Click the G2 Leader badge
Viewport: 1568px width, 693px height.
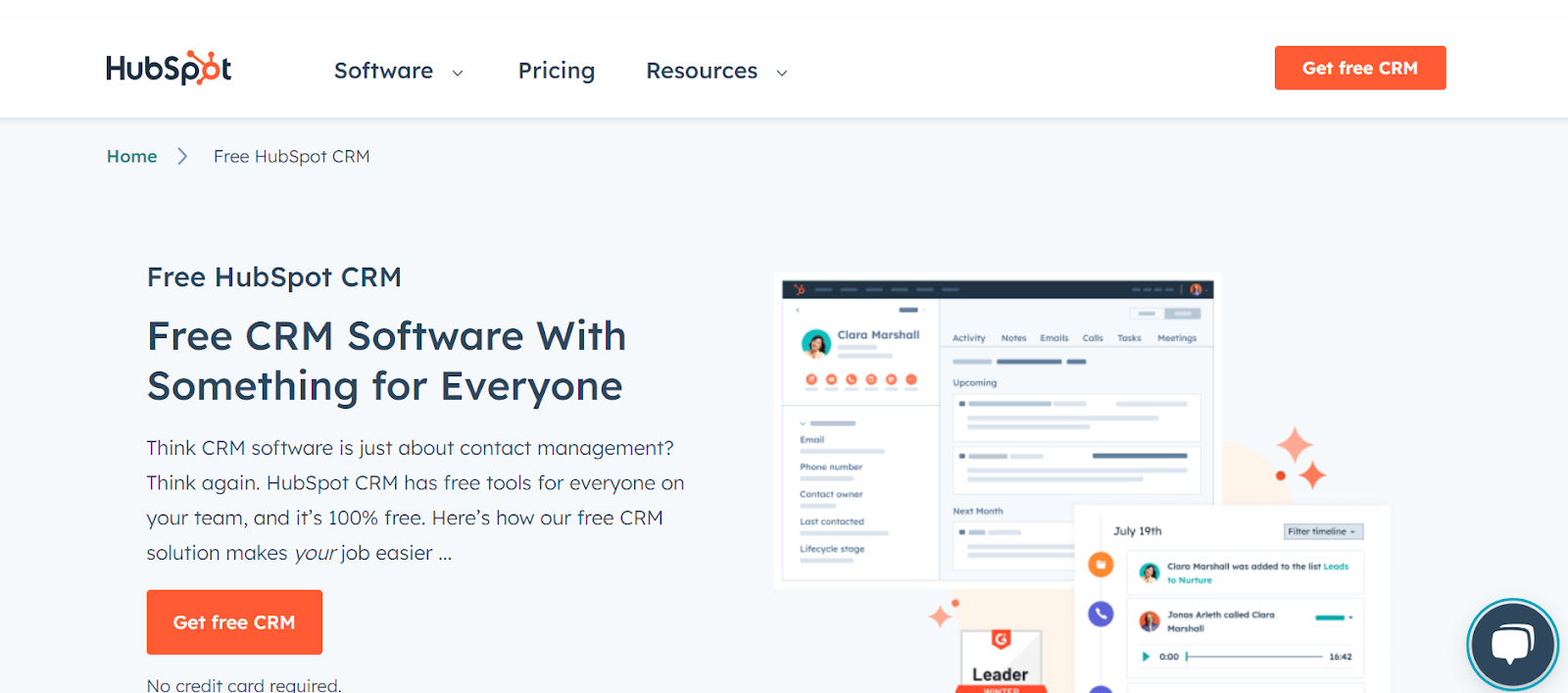1001,661
